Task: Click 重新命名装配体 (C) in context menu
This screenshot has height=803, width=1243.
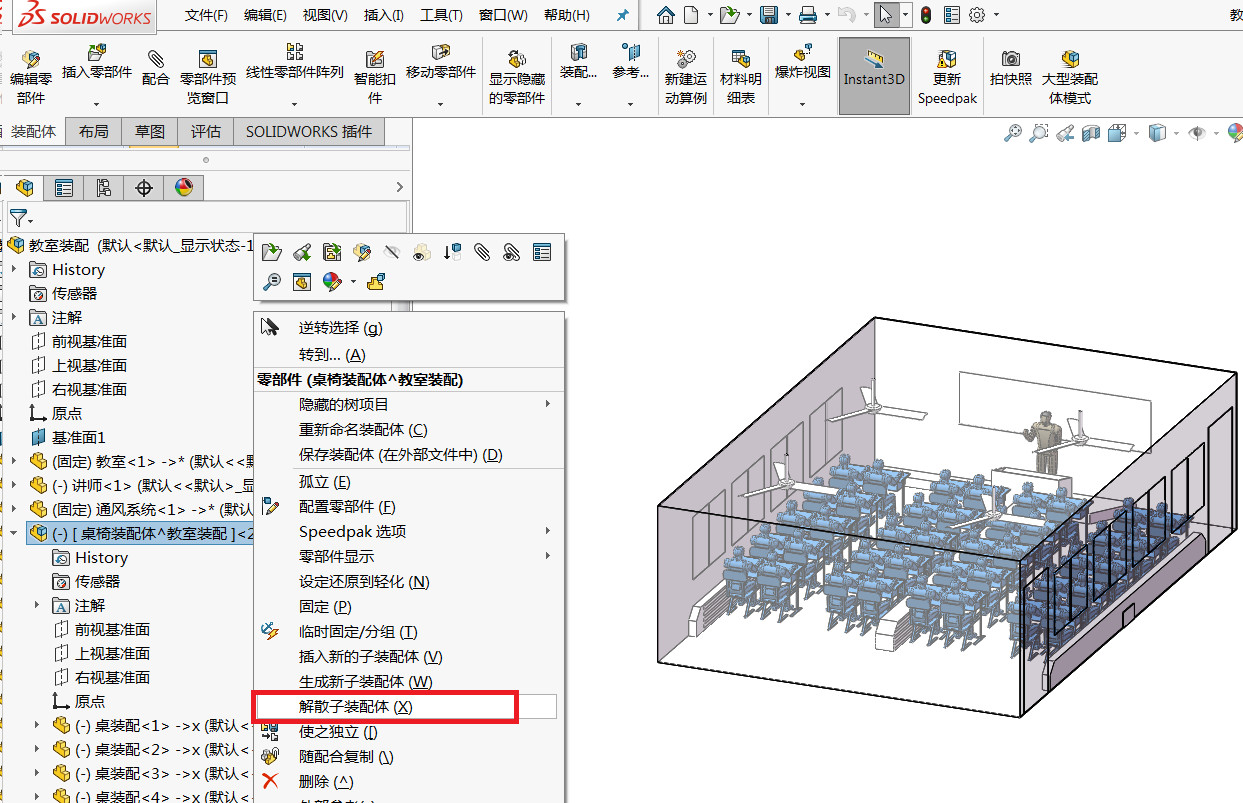Action: (x=363, y=429)
